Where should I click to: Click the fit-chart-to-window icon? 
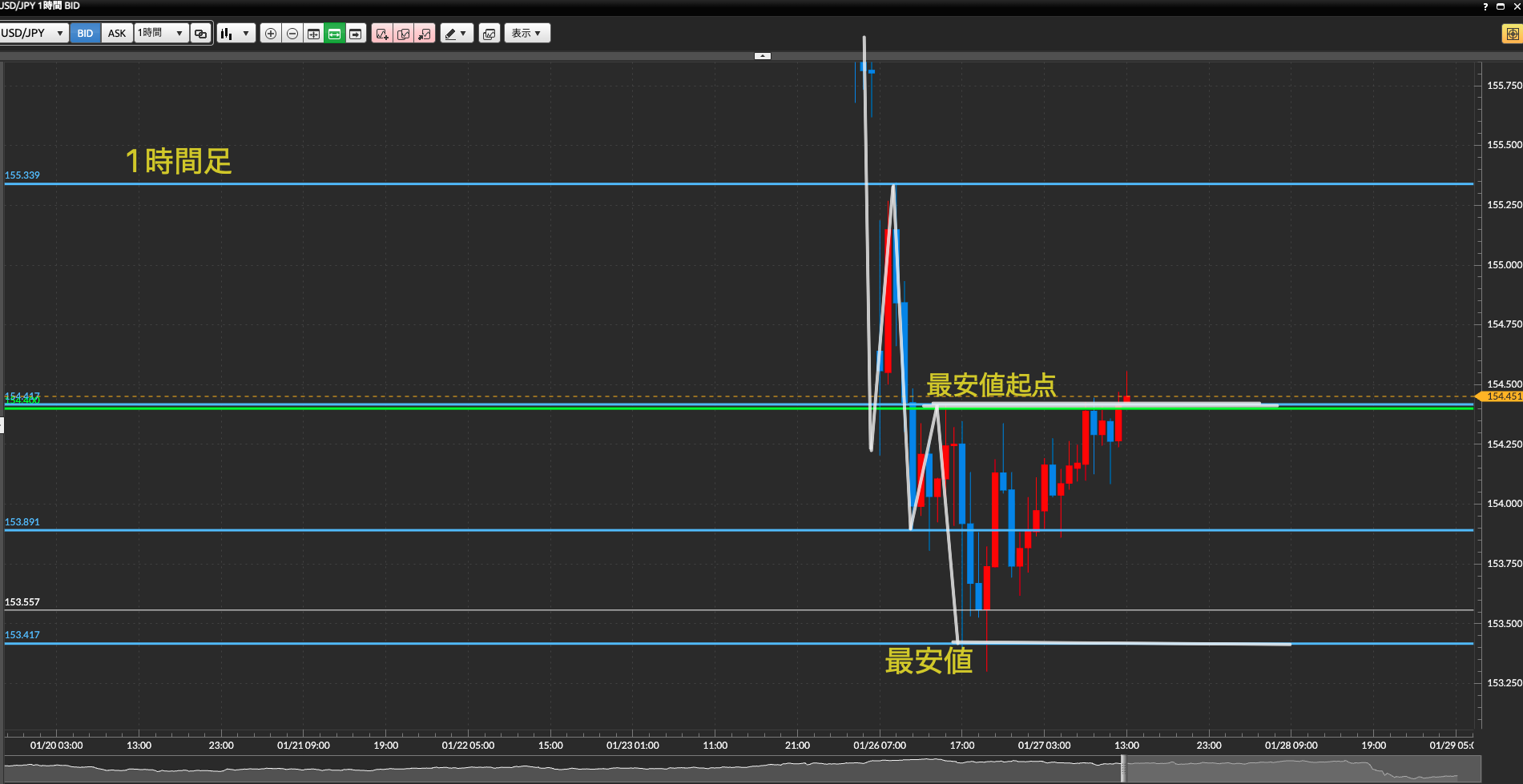click(313, 34)
